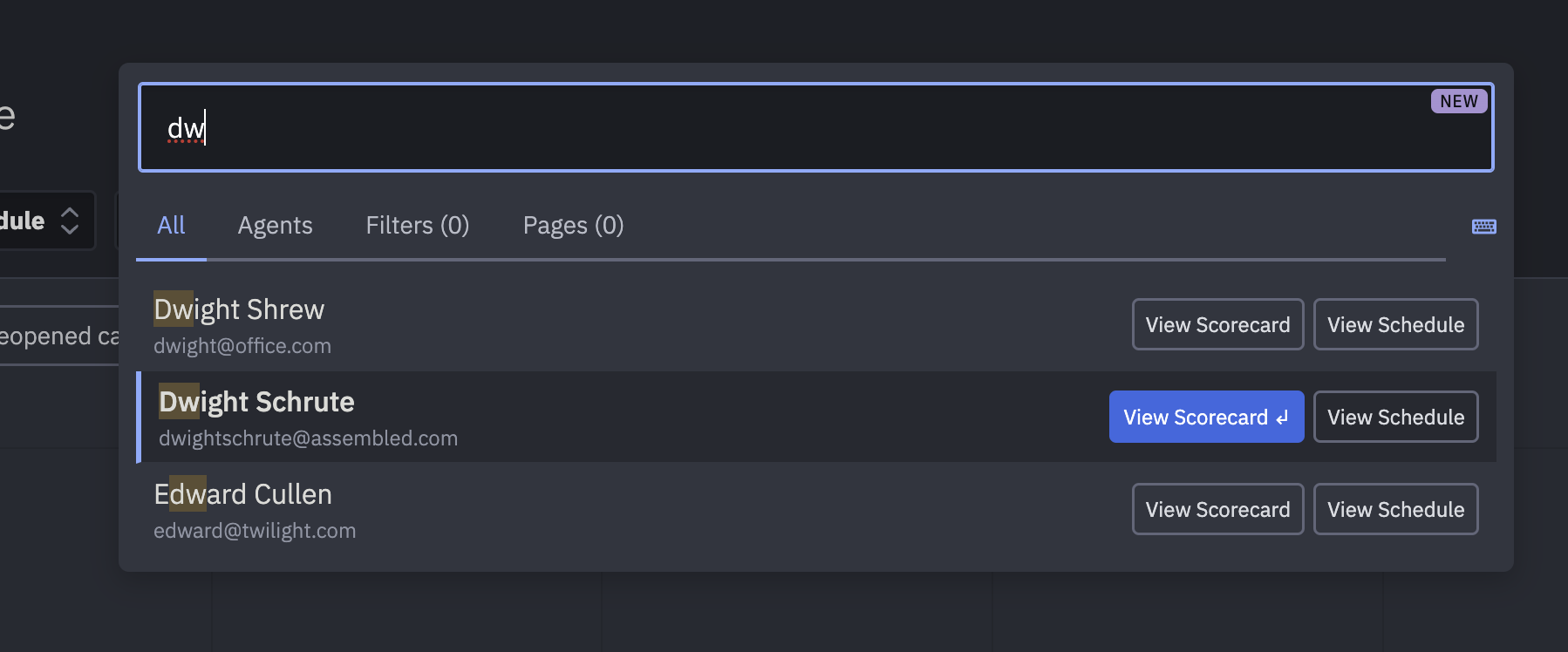Select the Edward Cullen result row

pos(816,510)
